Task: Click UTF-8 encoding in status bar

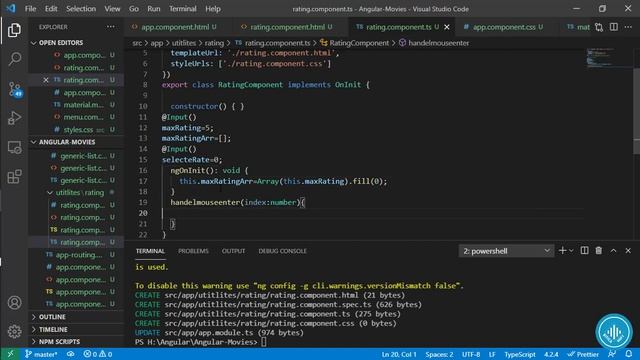Action: [471, 354]
